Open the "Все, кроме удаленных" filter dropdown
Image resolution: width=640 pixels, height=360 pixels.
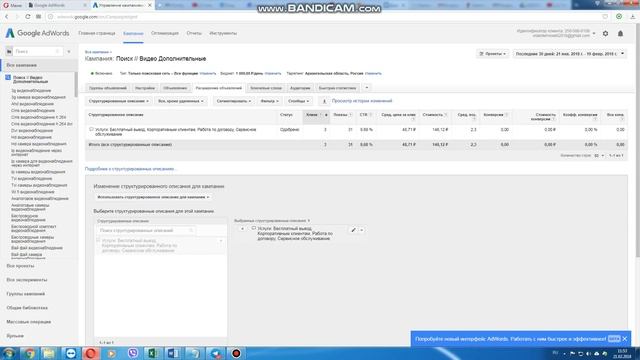coord(180,101)
